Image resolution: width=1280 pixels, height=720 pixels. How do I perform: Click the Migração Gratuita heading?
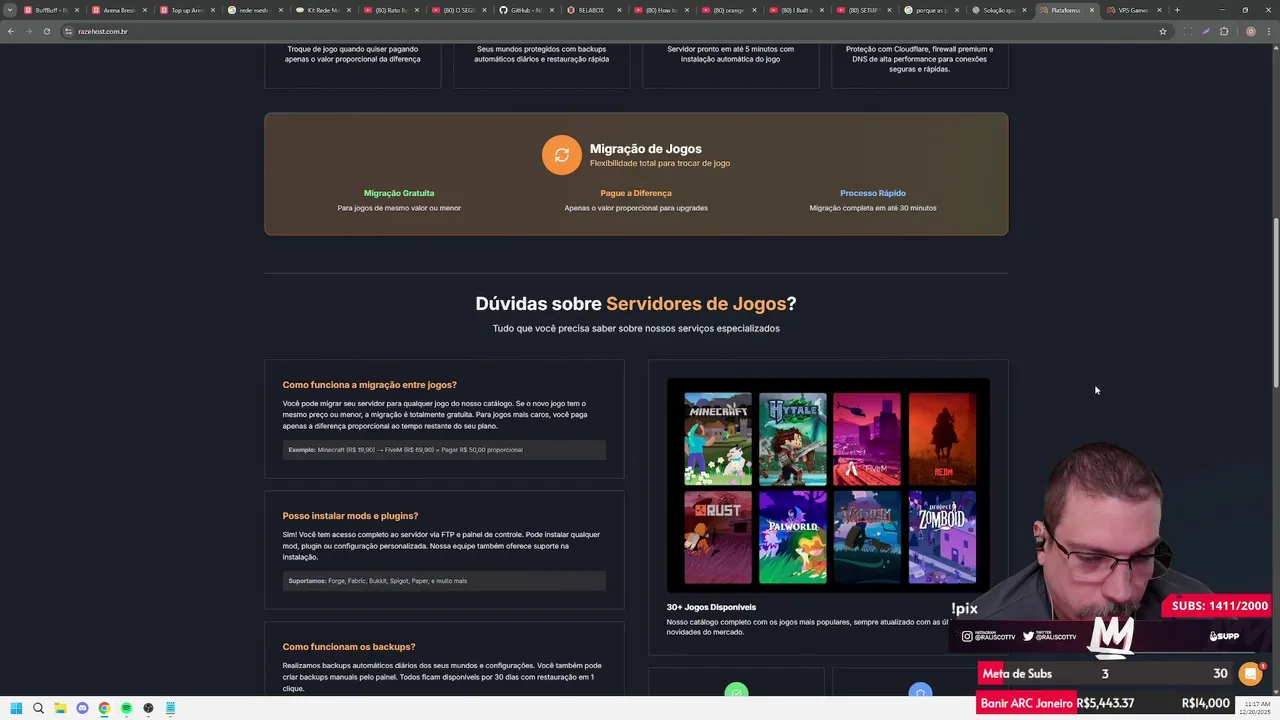click(399, 193)
